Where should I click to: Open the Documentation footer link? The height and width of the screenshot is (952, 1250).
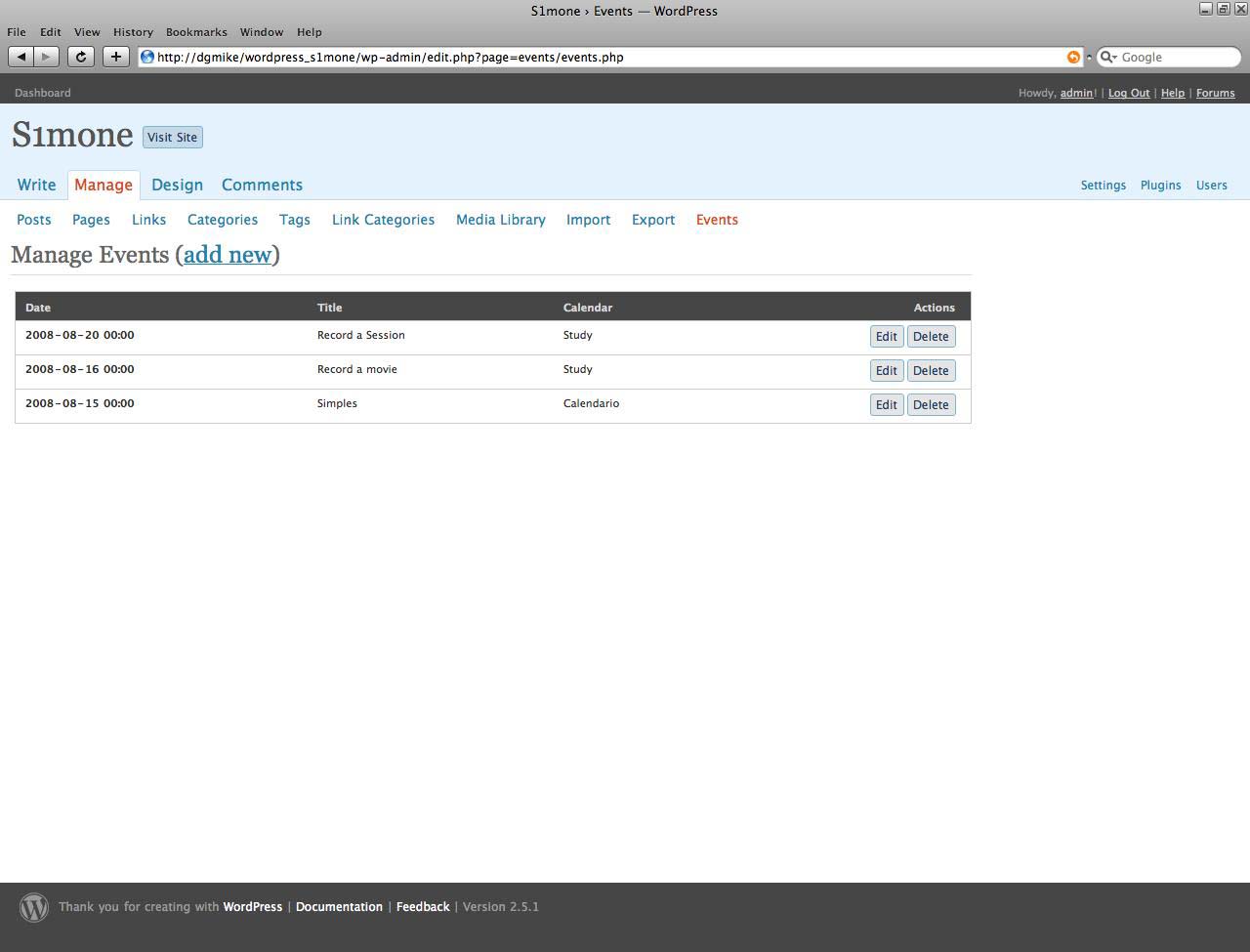click(x=339, y=907)
